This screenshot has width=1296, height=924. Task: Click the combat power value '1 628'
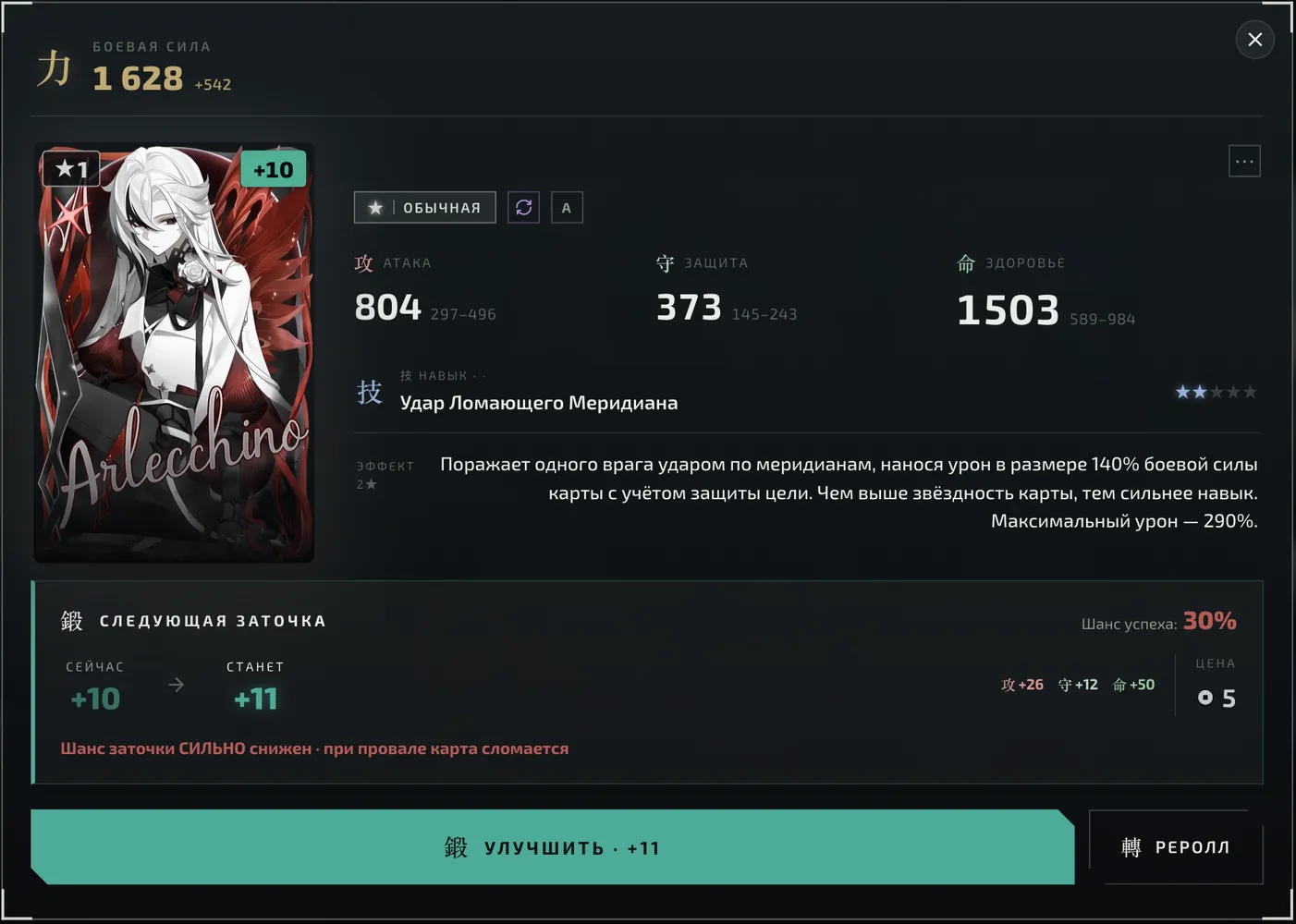pyautogui.click(x=138, y=79)
